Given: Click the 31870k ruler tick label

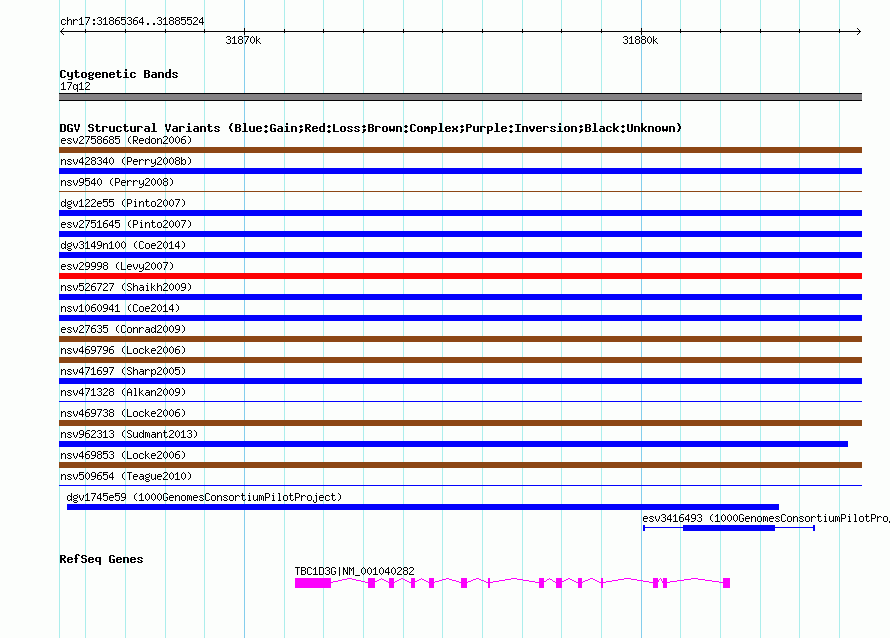Looking at the screenshot, I should 243,40.
